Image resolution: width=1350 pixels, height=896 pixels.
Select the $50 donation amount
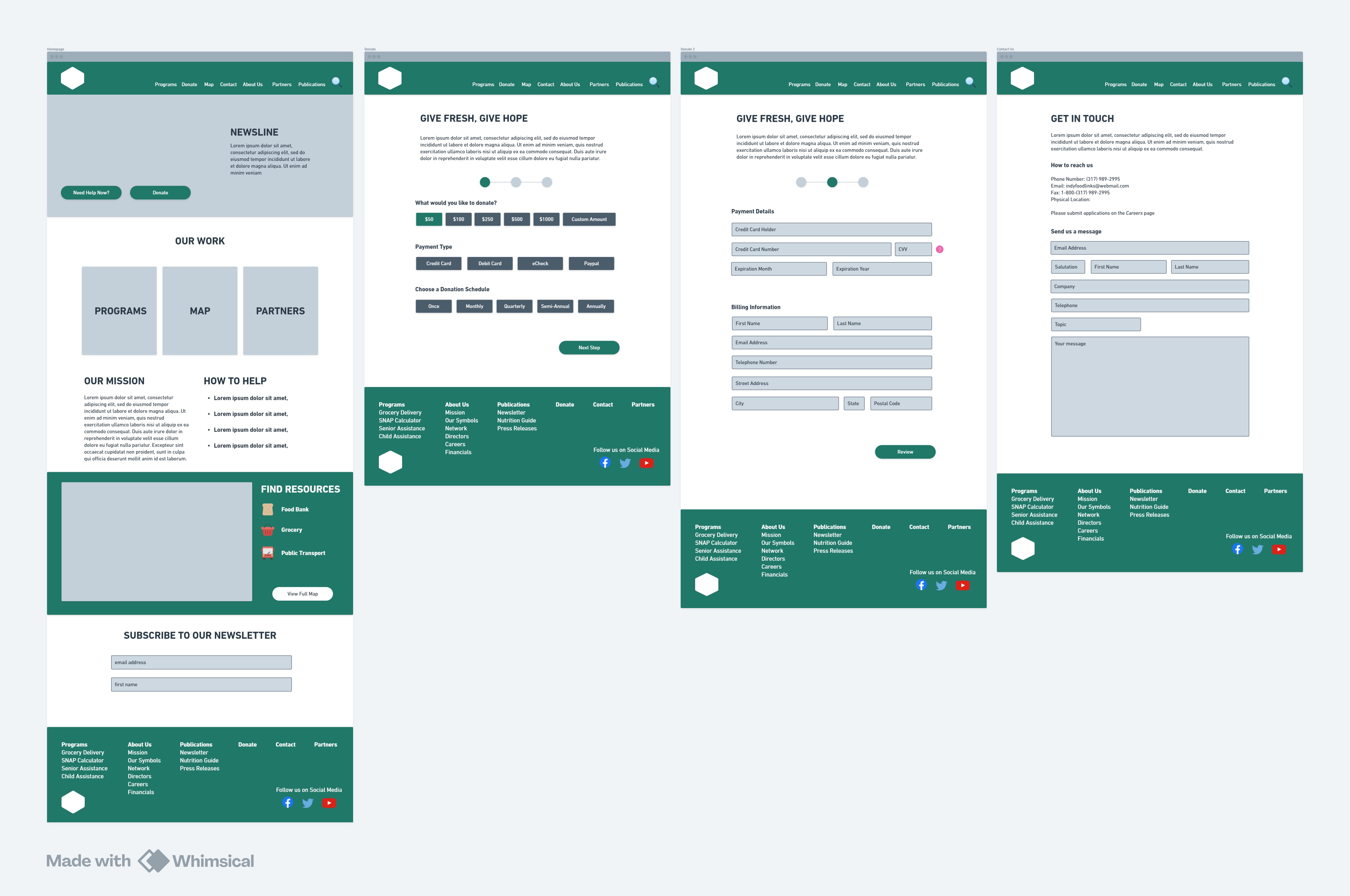click(x=428, y=219)
